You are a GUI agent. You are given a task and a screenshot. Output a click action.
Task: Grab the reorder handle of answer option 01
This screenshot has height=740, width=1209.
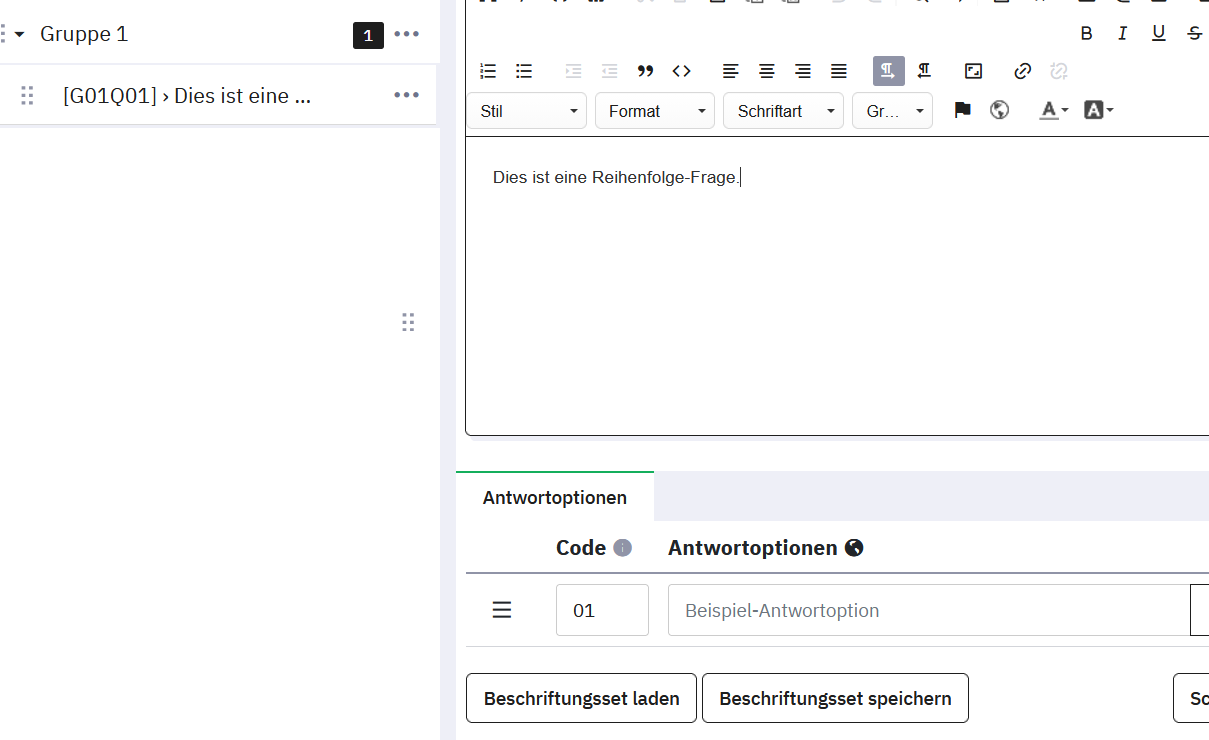502,610
